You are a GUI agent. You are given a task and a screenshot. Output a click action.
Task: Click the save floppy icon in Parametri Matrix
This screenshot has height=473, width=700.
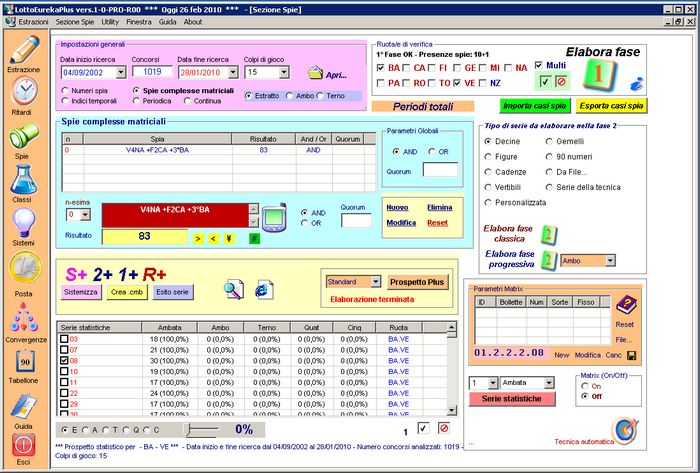coord(632,356)
